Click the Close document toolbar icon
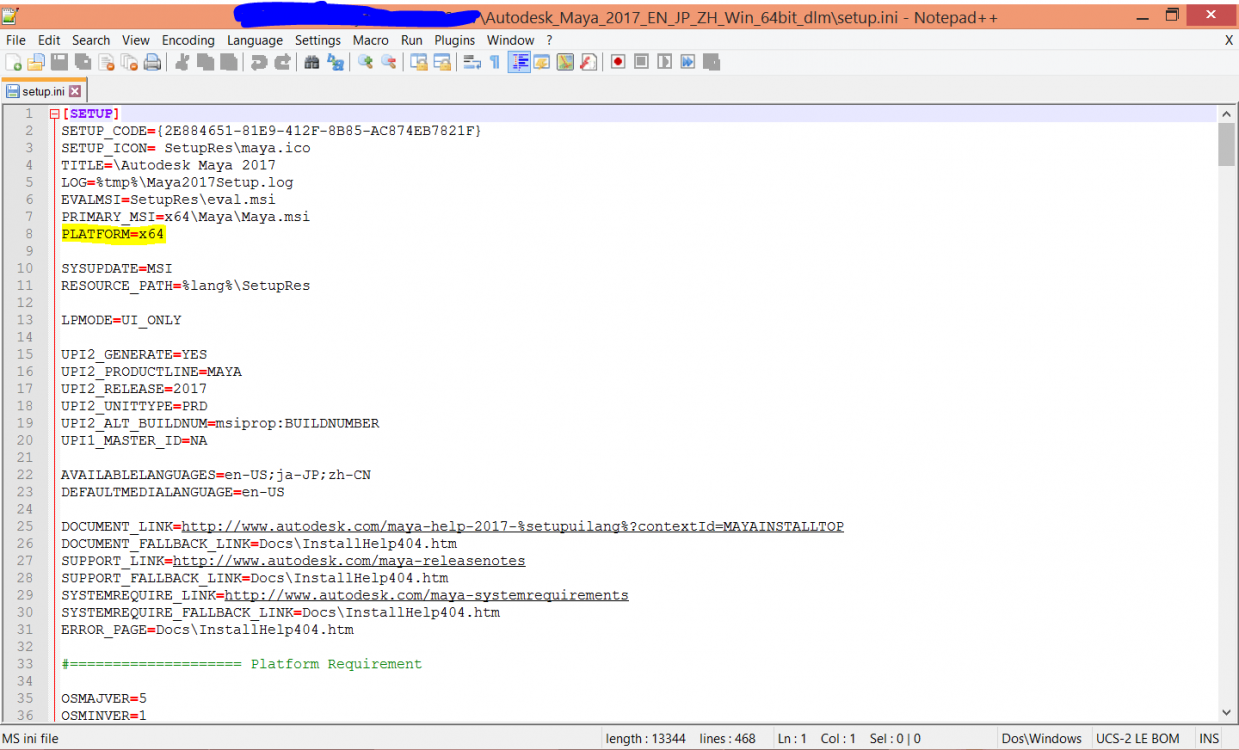 coord(106,62)
